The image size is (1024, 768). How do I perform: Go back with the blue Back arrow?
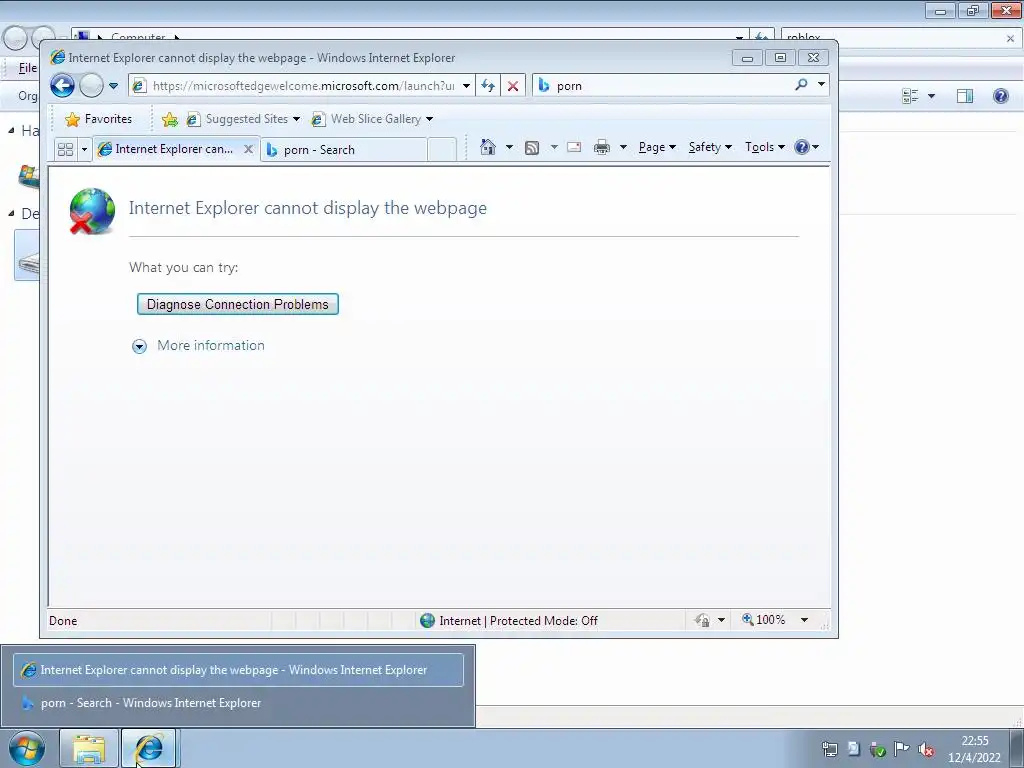63,86
